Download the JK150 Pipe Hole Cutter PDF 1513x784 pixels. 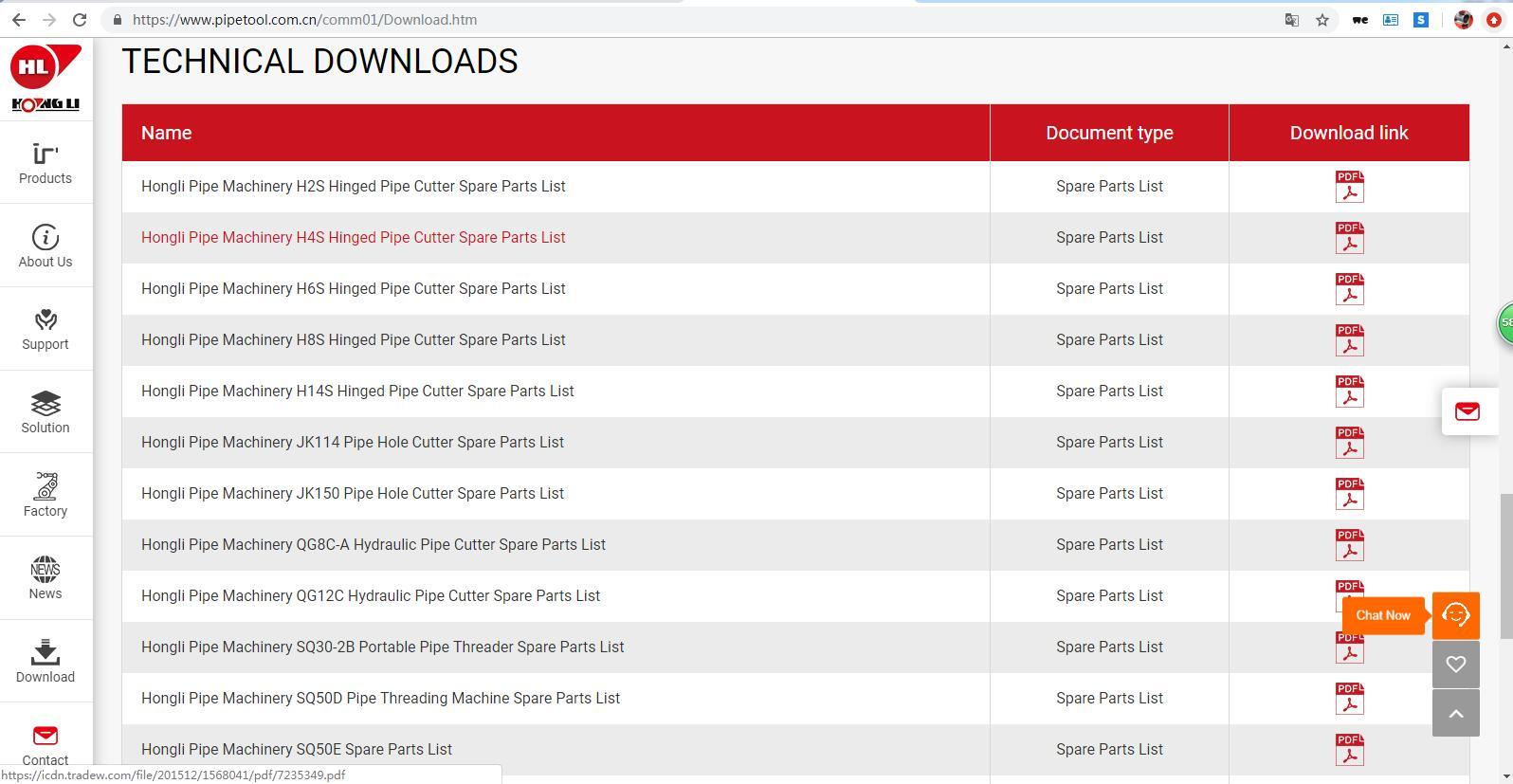point(1349,494)
